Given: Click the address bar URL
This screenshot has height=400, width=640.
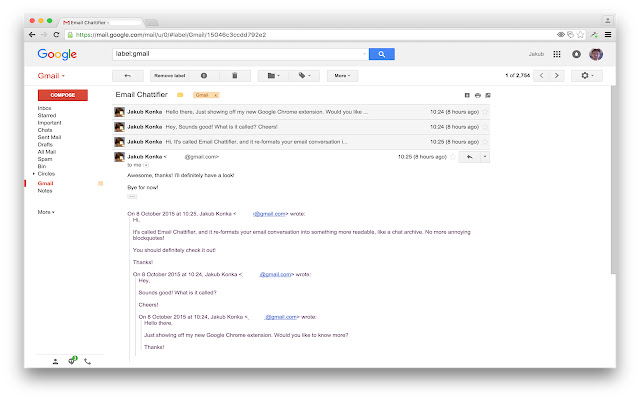Looking at the screenshot, I should 171,35.
